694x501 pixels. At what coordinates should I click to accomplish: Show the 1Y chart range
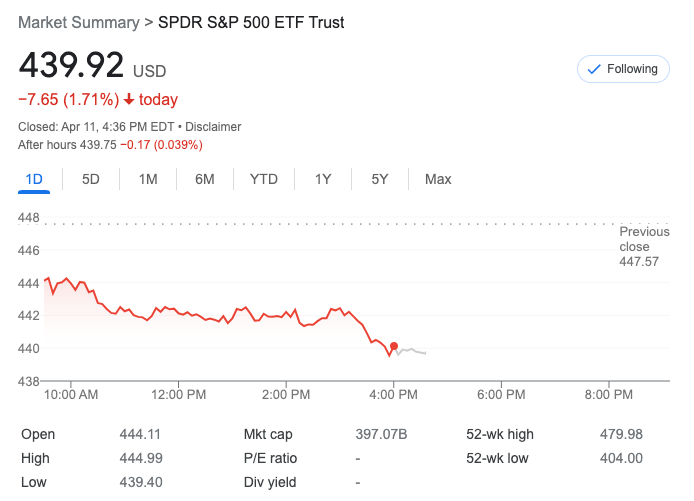(323, 179)
